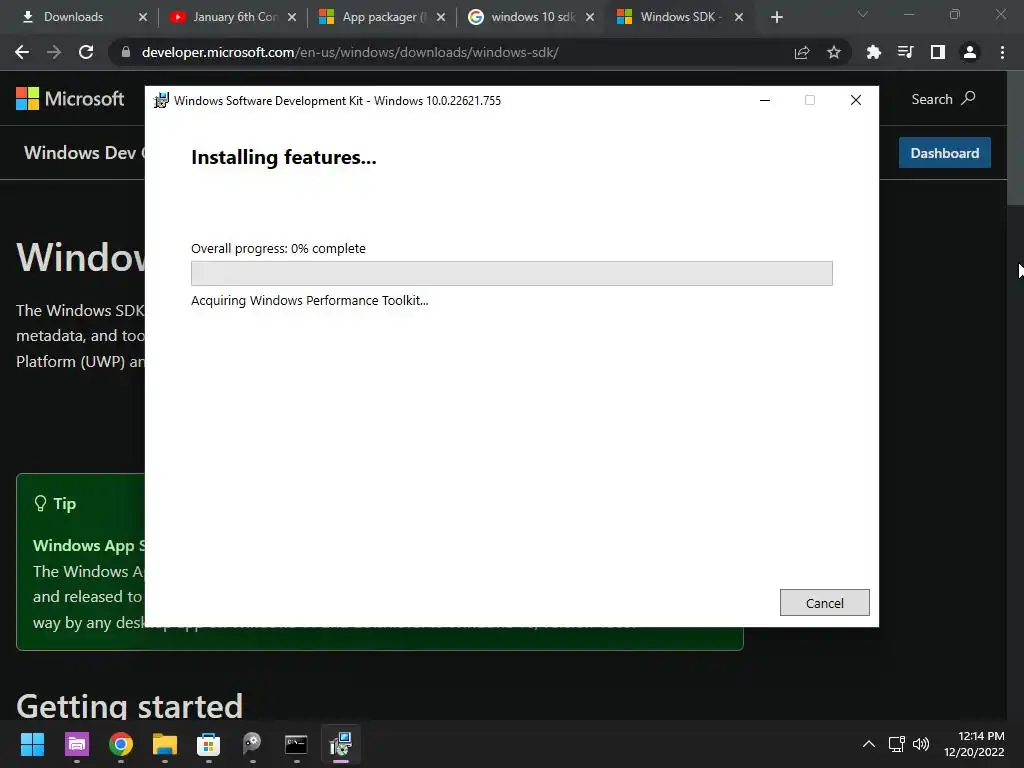Close the Windows SDK tab
Image resolution: width=1024 pixels, height=768 pixels.
(739, 18)
